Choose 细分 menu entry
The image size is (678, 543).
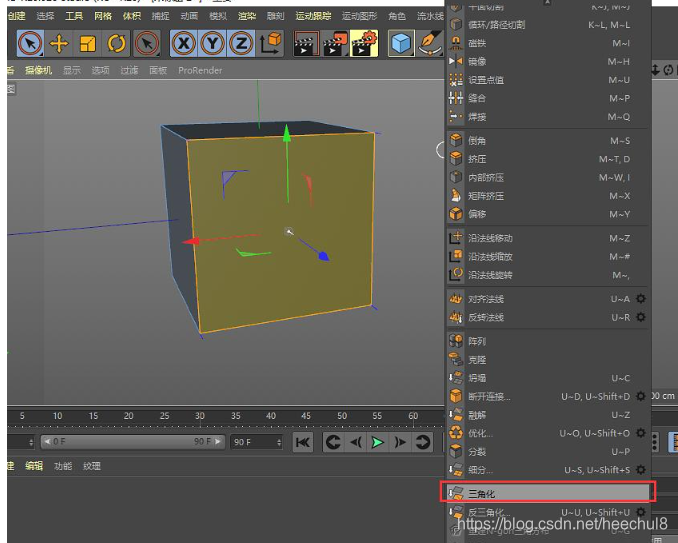[x=548, y=470]
